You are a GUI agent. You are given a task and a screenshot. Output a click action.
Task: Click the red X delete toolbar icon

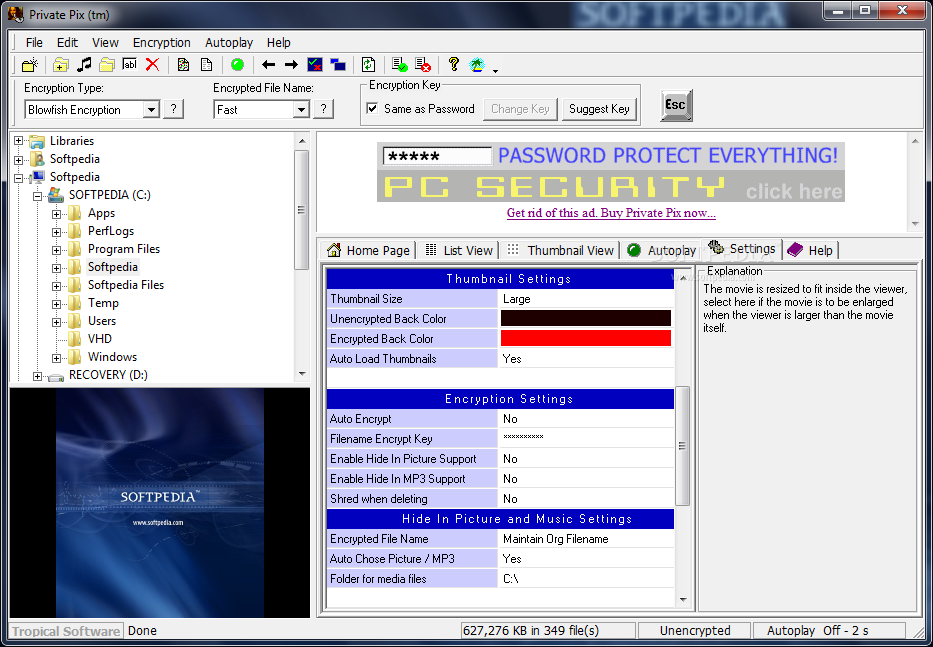(153, 65)
